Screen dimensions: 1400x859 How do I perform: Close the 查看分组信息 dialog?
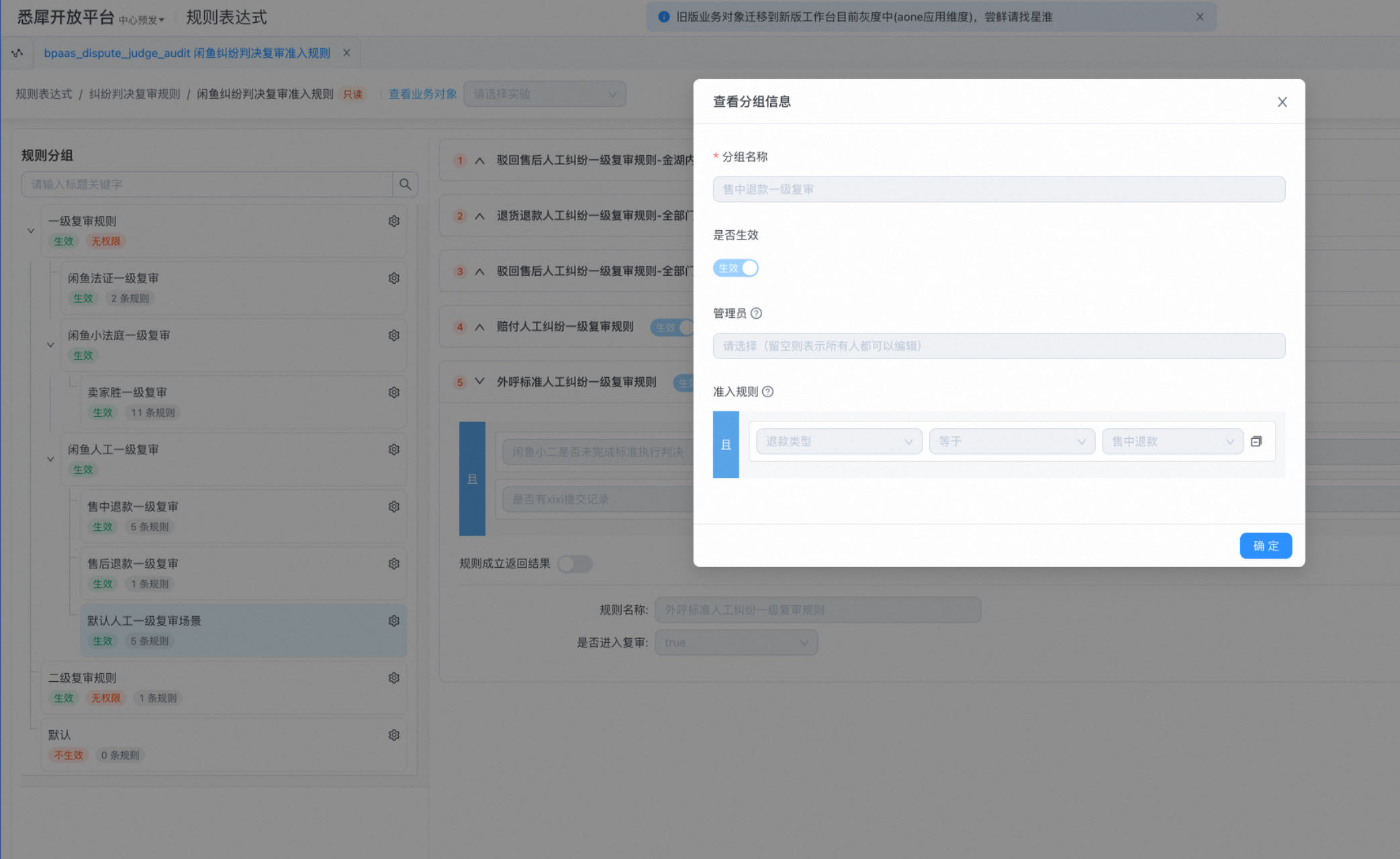(x=1282, y=102)
